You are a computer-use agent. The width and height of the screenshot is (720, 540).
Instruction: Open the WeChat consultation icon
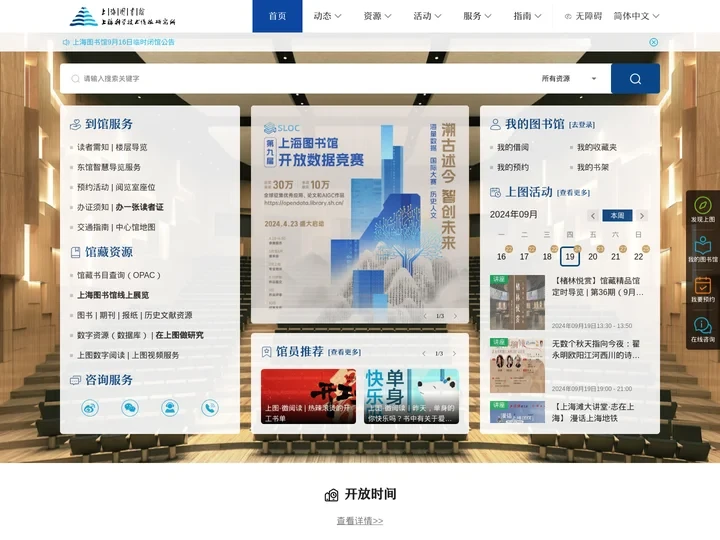click(x=130, y=408)
